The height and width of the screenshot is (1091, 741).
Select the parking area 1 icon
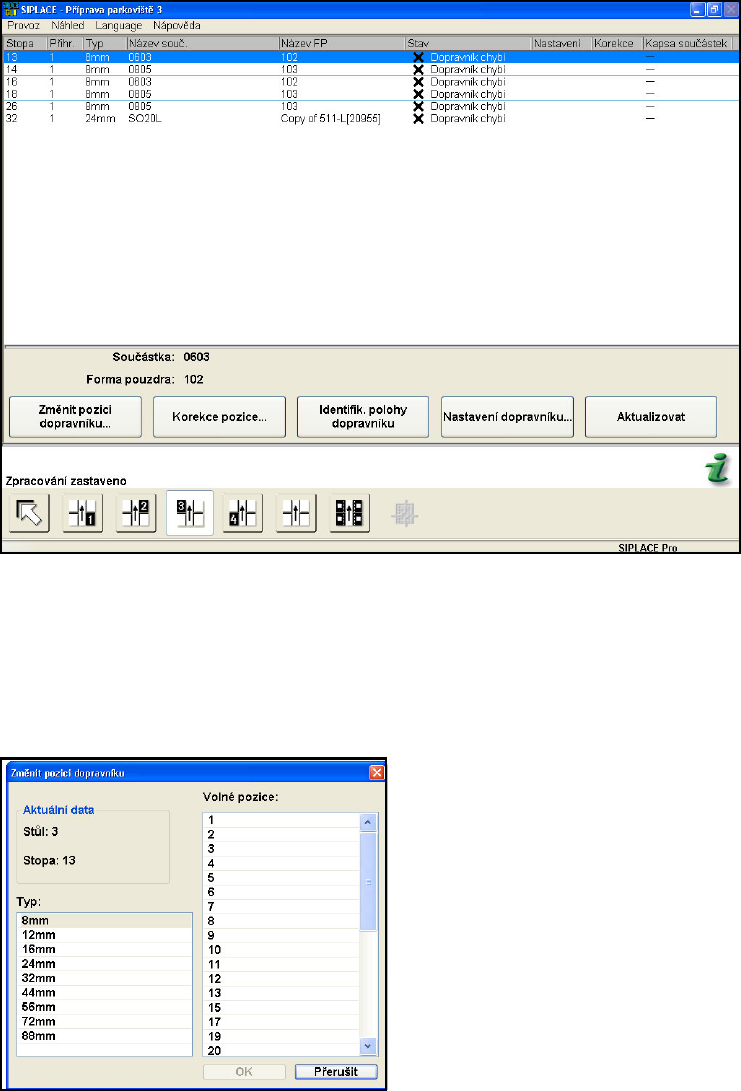83,513
